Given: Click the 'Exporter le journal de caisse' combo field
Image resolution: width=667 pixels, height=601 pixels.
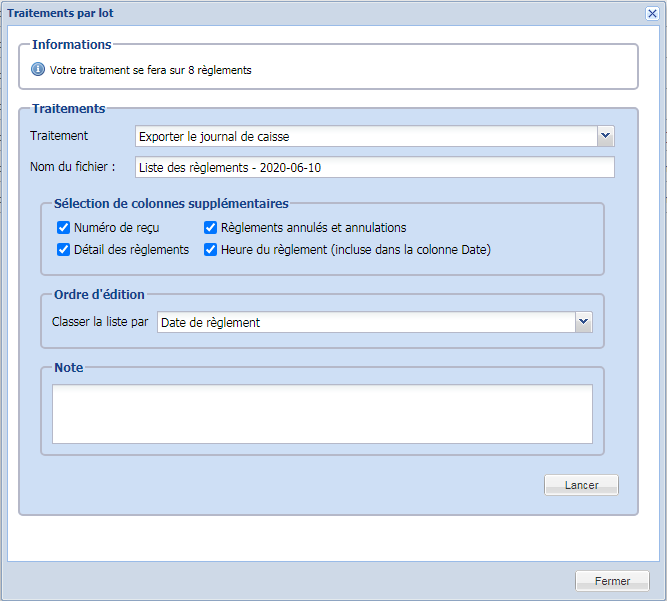Looking at the screenshot, I should pyautogui.click(x=365, y=136).
